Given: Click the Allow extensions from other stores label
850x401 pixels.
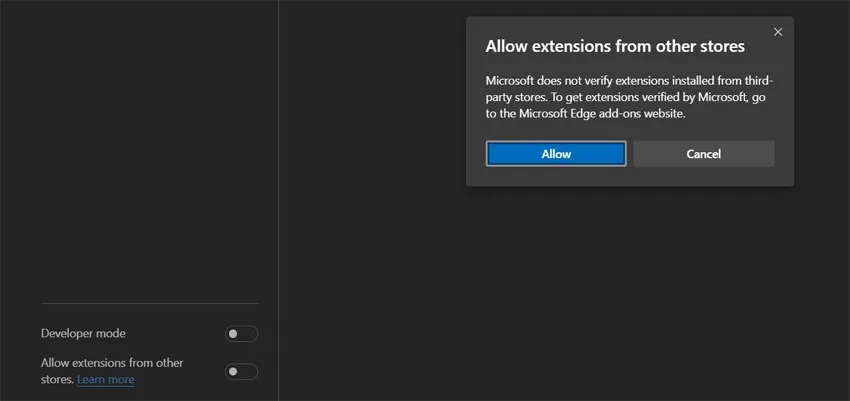Looking at the screenshot, I should [112, 371].
